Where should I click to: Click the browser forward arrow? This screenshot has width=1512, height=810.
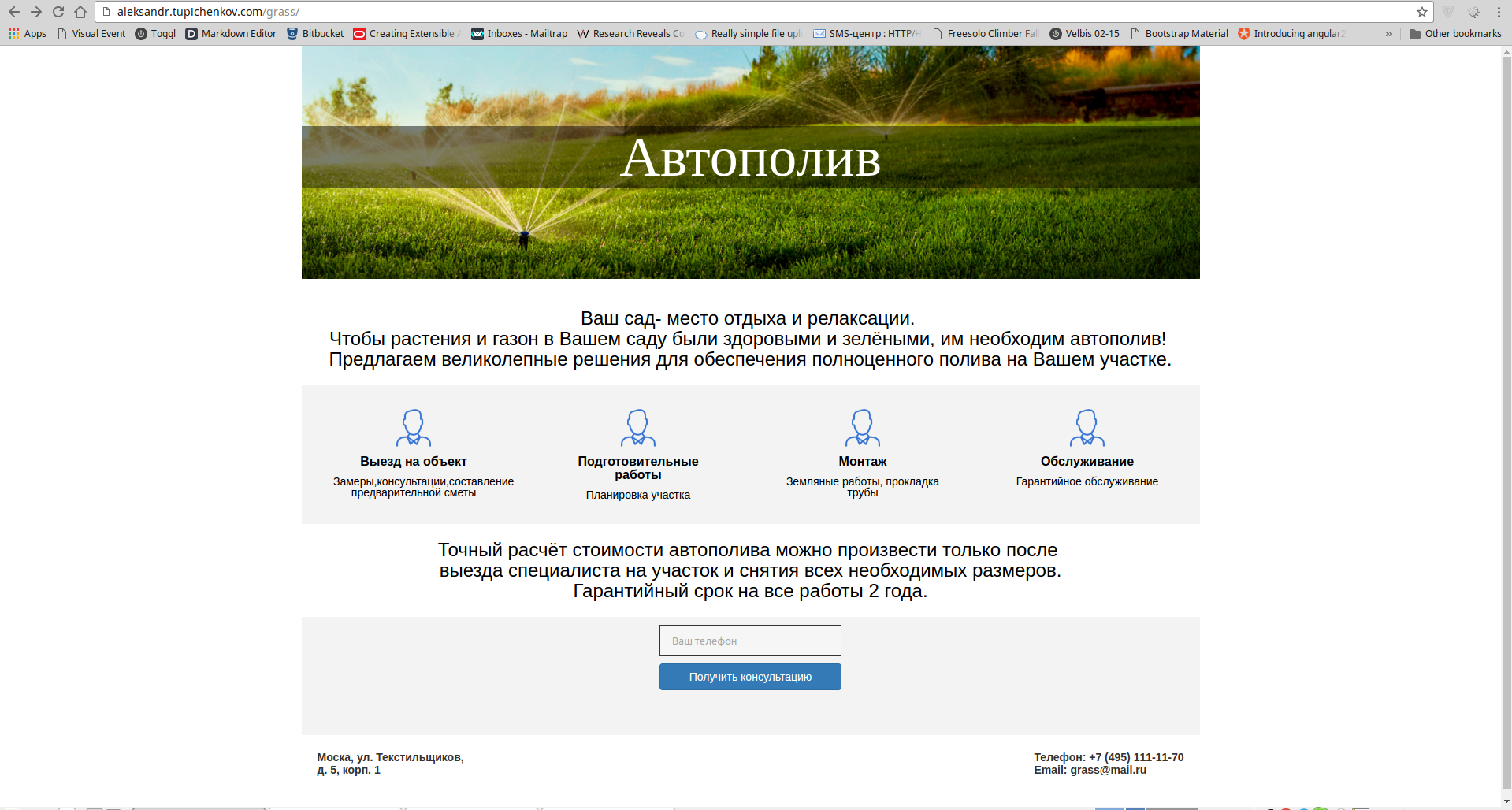point(35,12)
